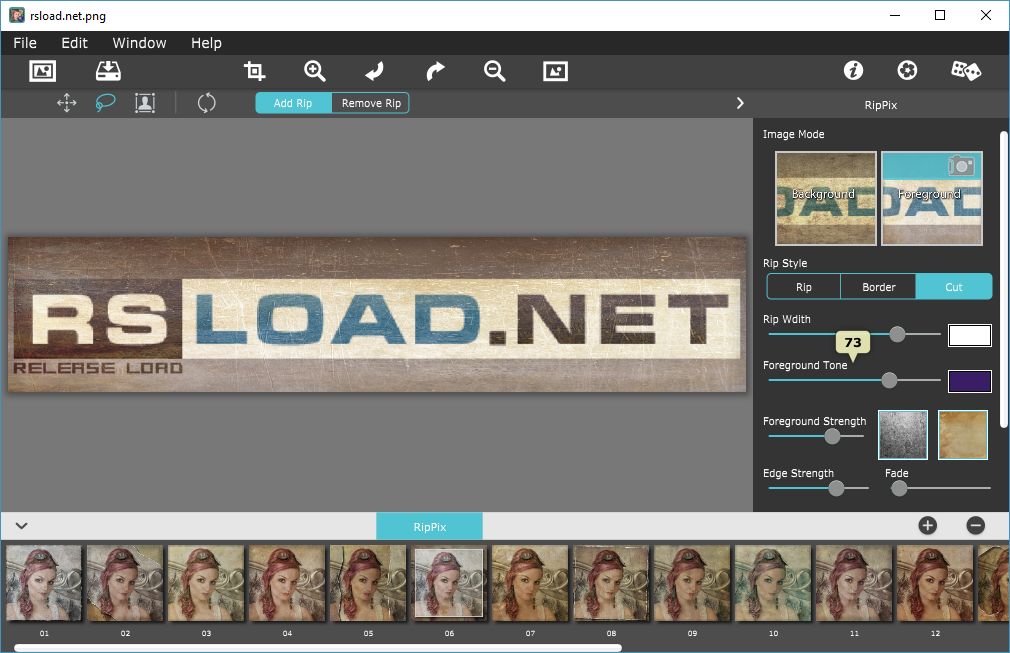Open the info icon

853,71
